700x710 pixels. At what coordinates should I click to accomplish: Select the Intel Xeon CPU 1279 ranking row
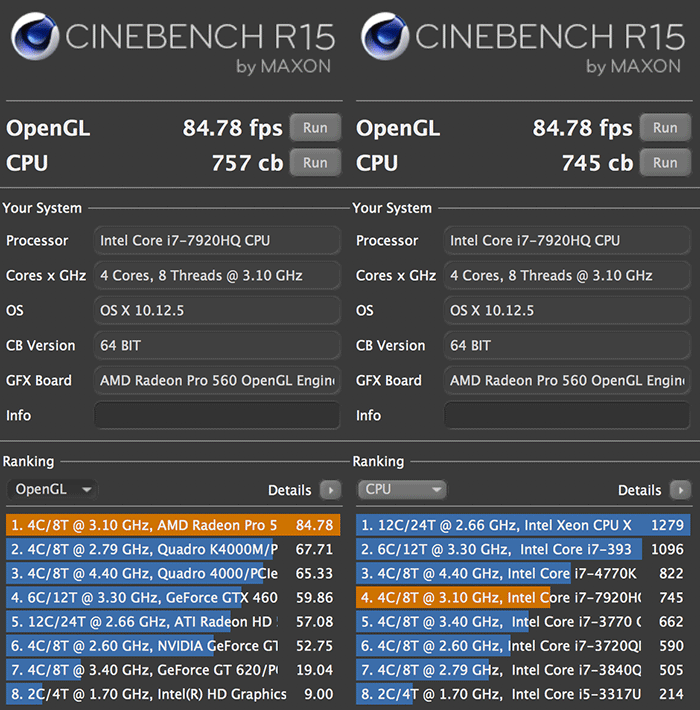523,525
